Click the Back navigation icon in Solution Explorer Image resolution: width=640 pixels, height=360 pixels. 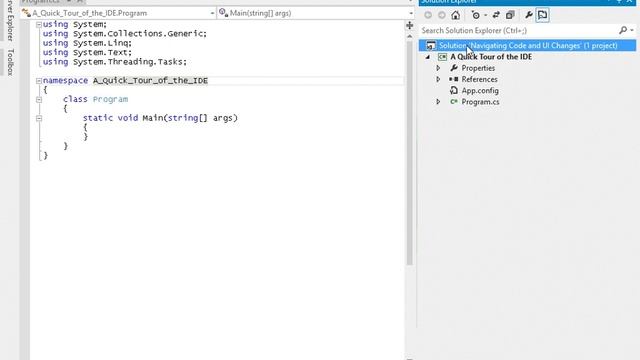428,15
